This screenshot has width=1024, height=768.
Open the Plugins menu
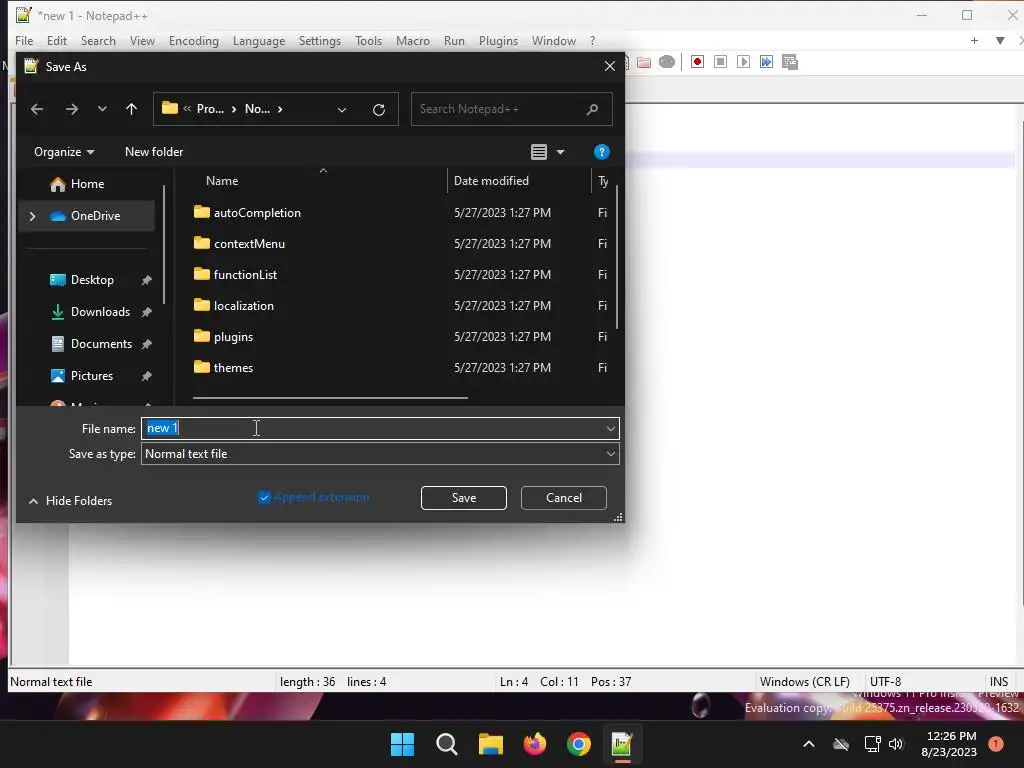(498, 40)
